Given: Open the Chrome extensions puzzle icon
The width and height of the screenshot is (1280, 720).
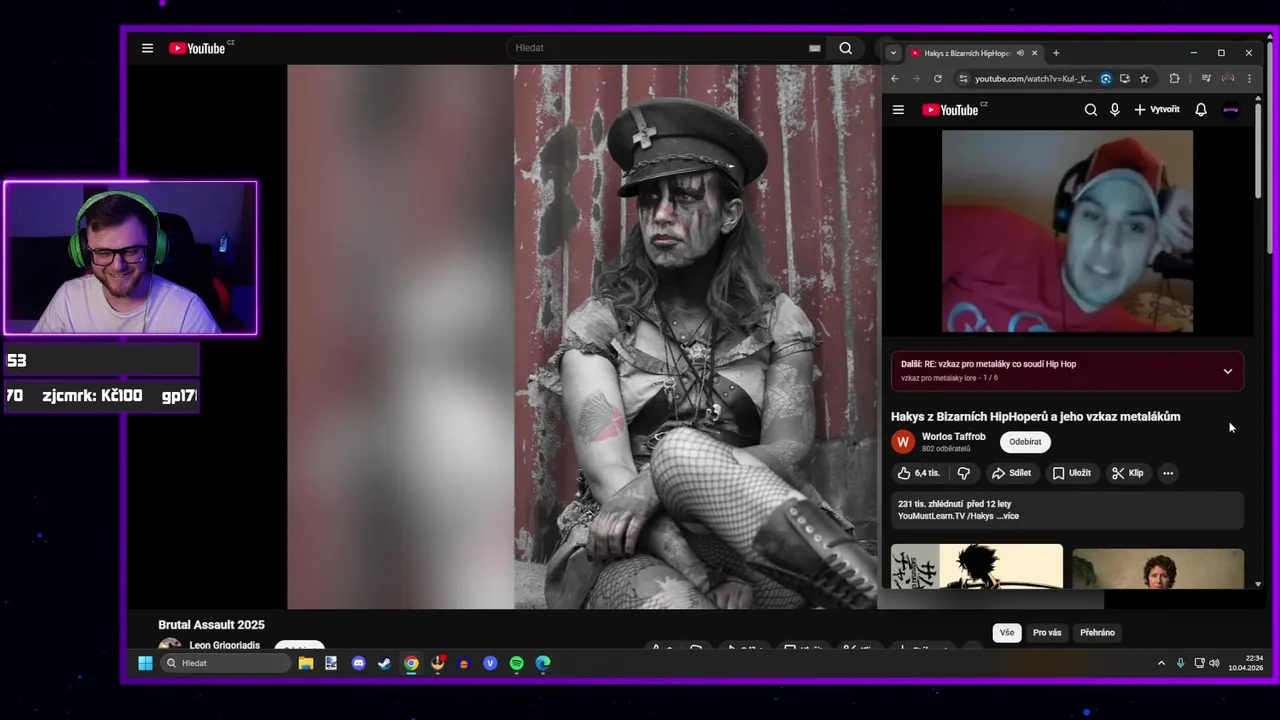Looking at the screenshot, I should tap(1174, 79).
